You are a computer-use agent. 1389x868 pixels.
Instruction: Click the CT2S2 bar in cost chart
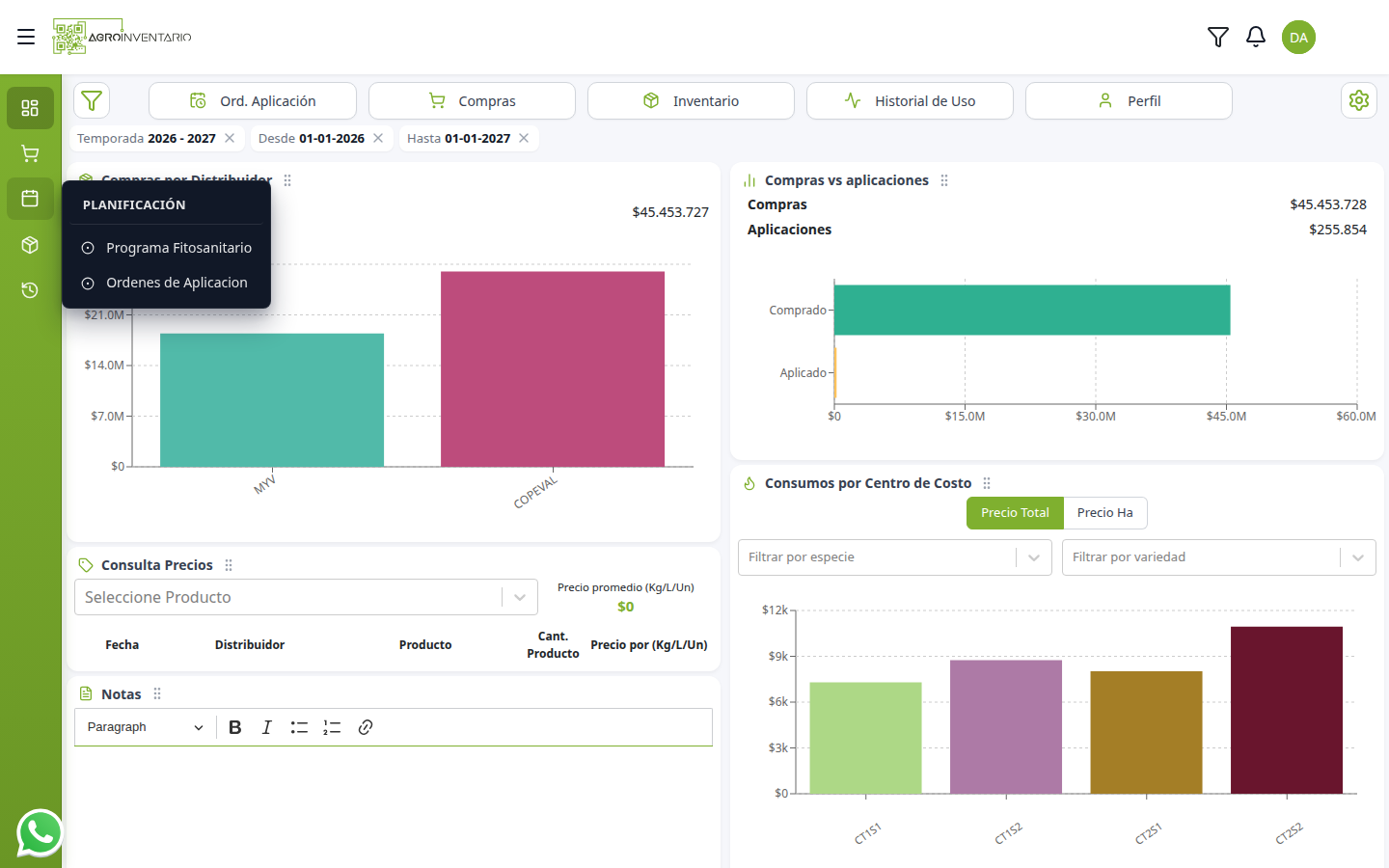pyautogui.click(x=1287, y=710)
